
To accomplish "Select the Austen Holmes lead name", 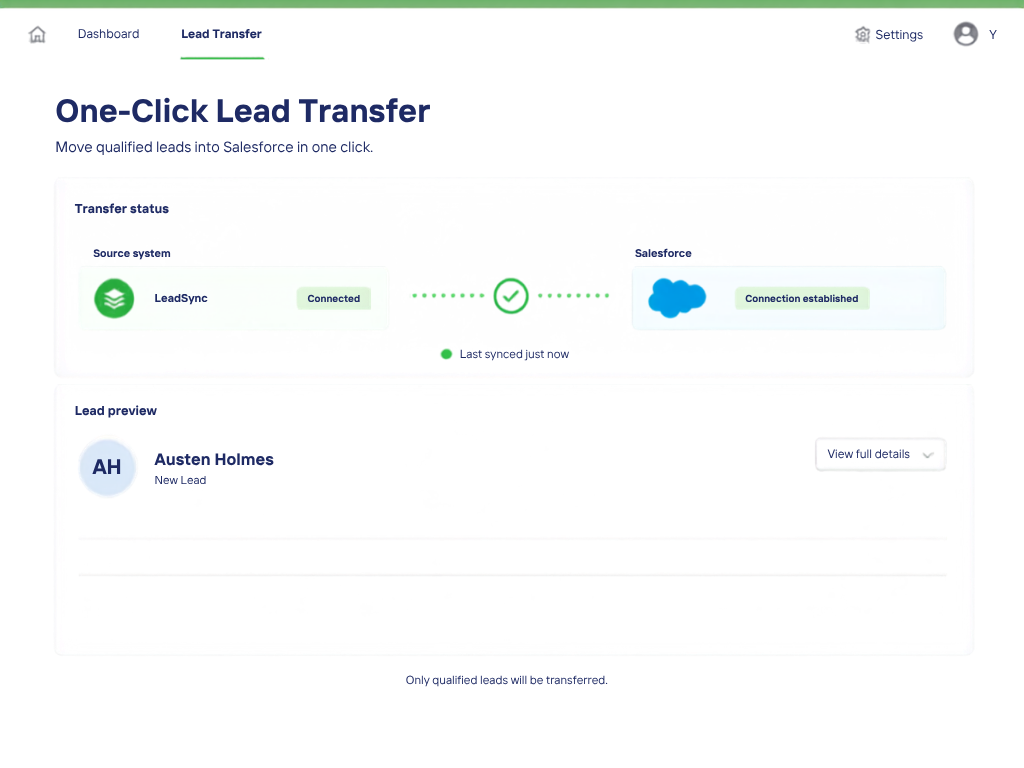I will [x=214, y=460].
